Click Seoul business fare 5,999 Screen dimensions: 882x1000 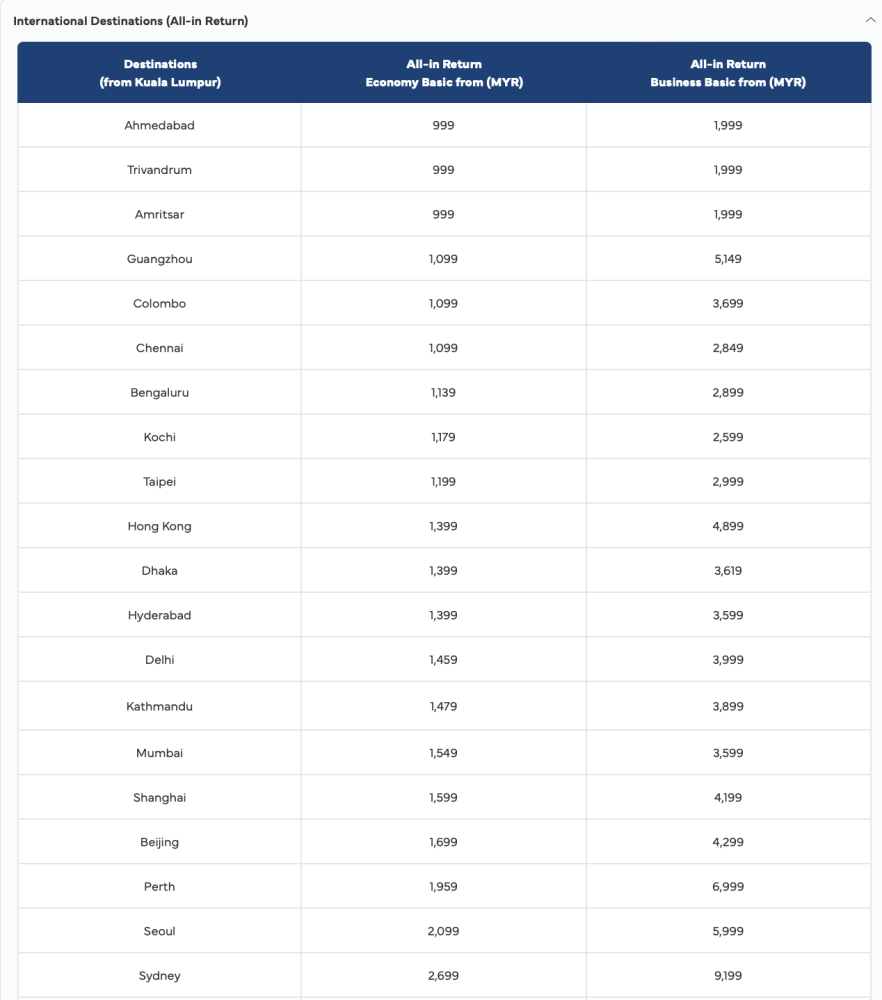728,931
